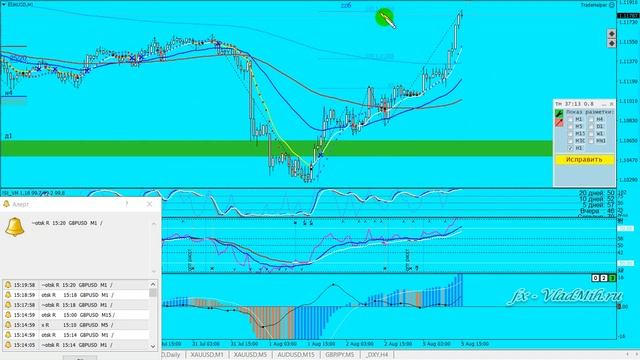Image resolution: width=640 pixels, height=360 pixels.
Task: Enable the MN1 markup checkbox
Action: [591, 141]
